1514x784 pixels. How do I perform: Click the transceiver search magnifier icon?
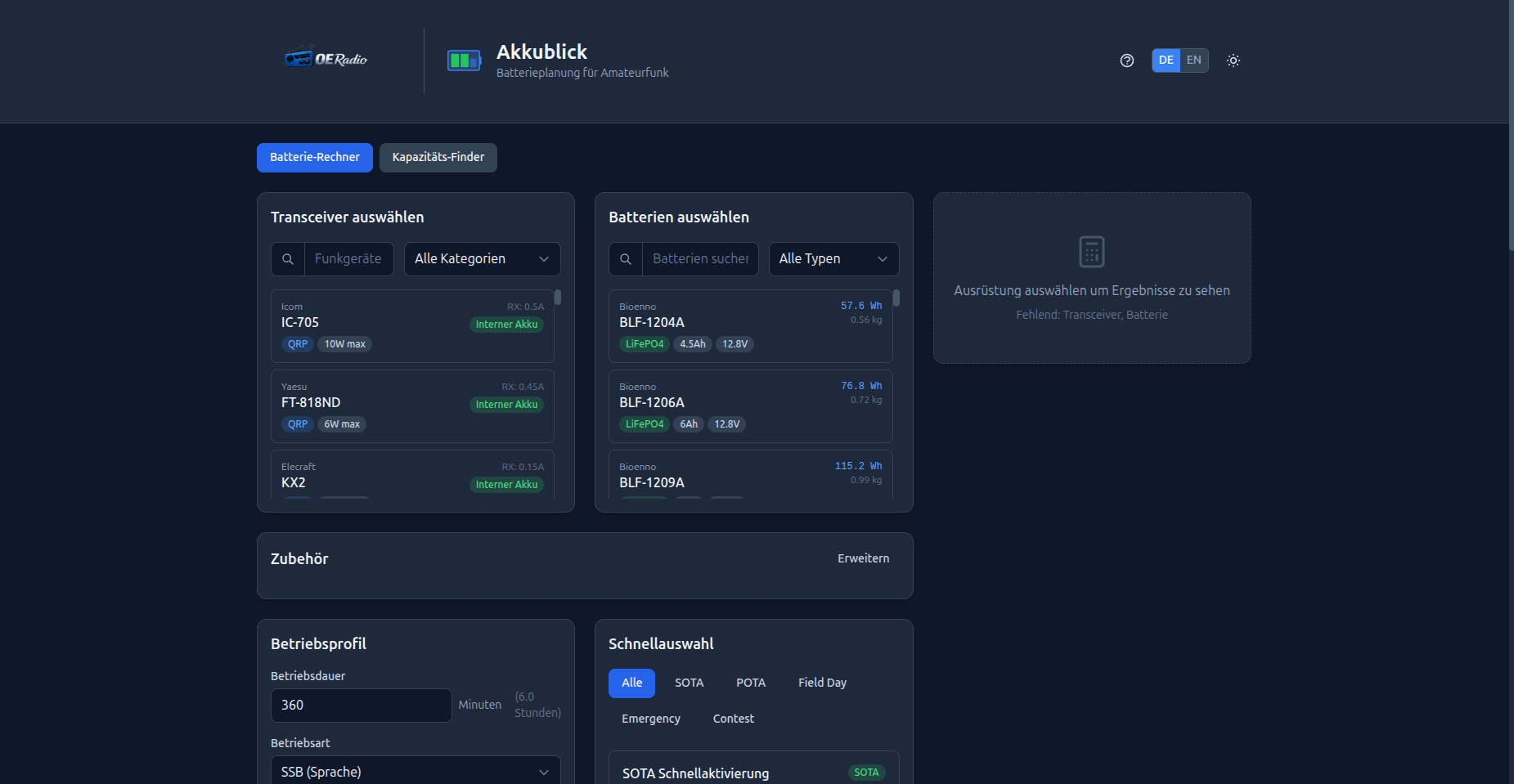click(288, 259)
